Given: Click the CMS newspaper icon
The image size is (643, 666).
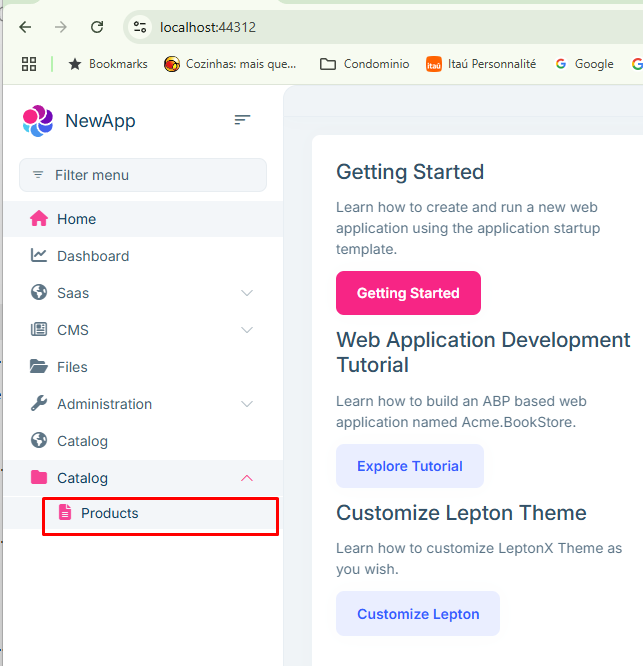Looking at the screenshot, I should pyautogui.click(x=39, y=330).
